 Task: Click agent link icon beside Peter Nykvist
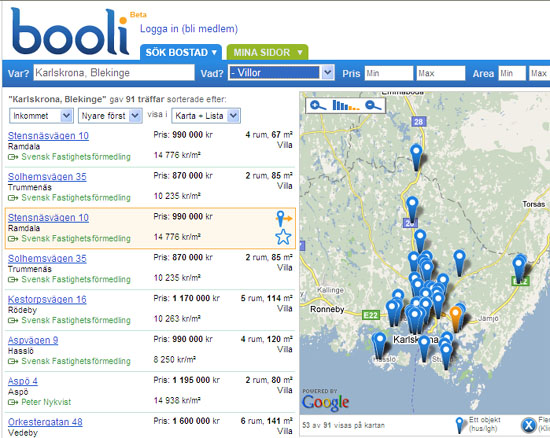(13, 402)
